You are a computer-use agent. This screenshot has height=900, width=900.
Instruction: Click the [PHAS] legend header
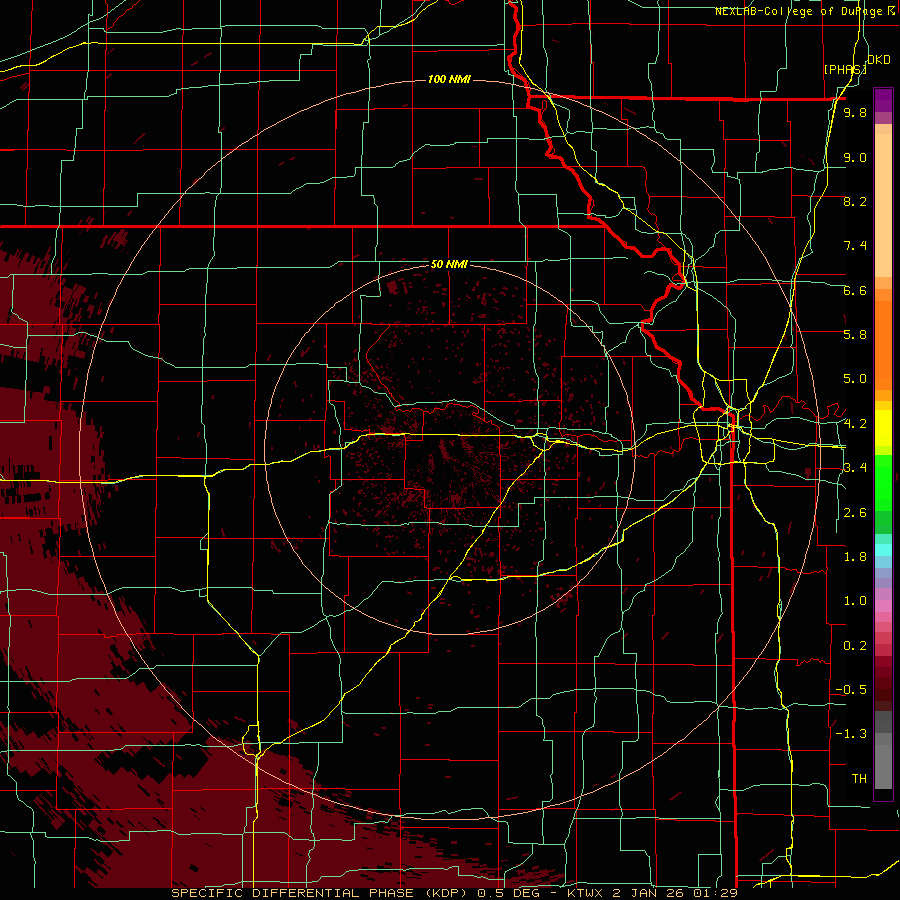coord(844,69)
